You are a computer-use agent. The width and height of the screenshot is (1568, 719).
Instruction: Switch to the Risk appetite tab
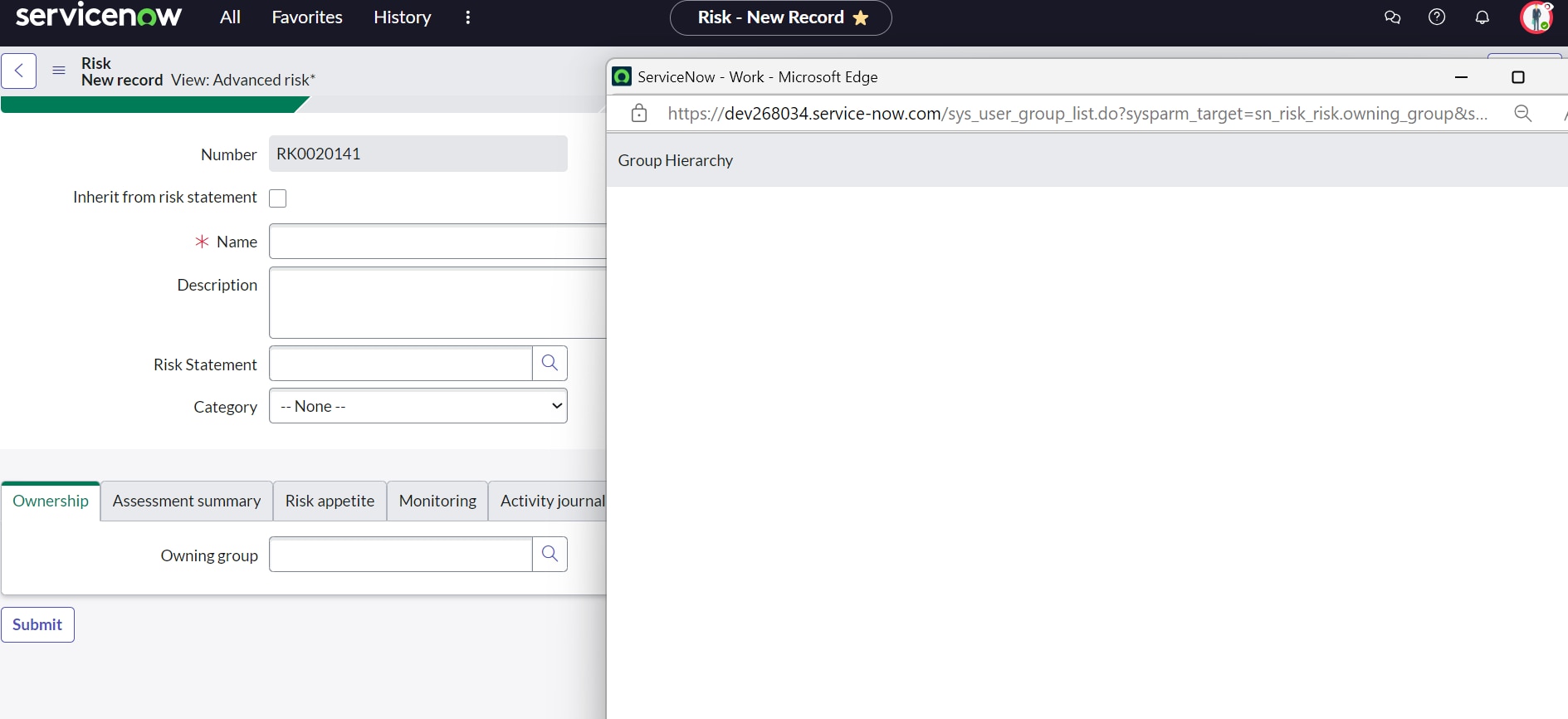pyautogui.click(x=330, y=501)
